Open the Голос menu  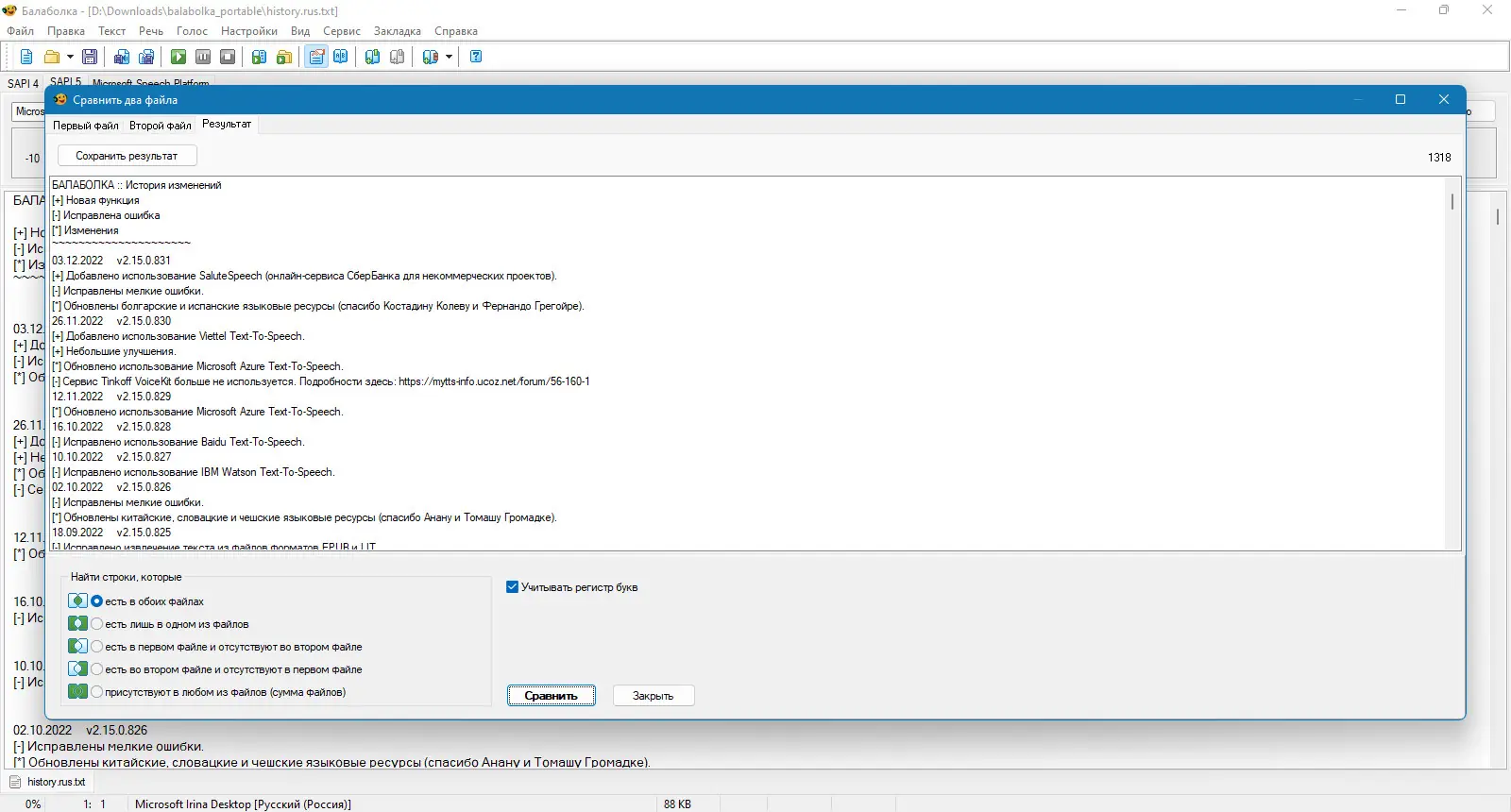(x=192, y=31)
